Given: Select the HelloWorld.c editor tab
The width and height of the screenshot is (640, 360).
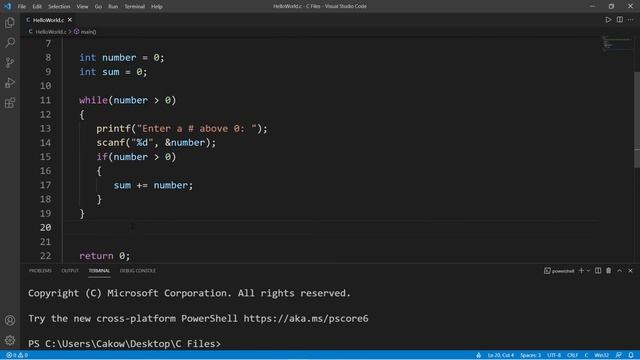Looking at the screenshot, I should point(49,20).
